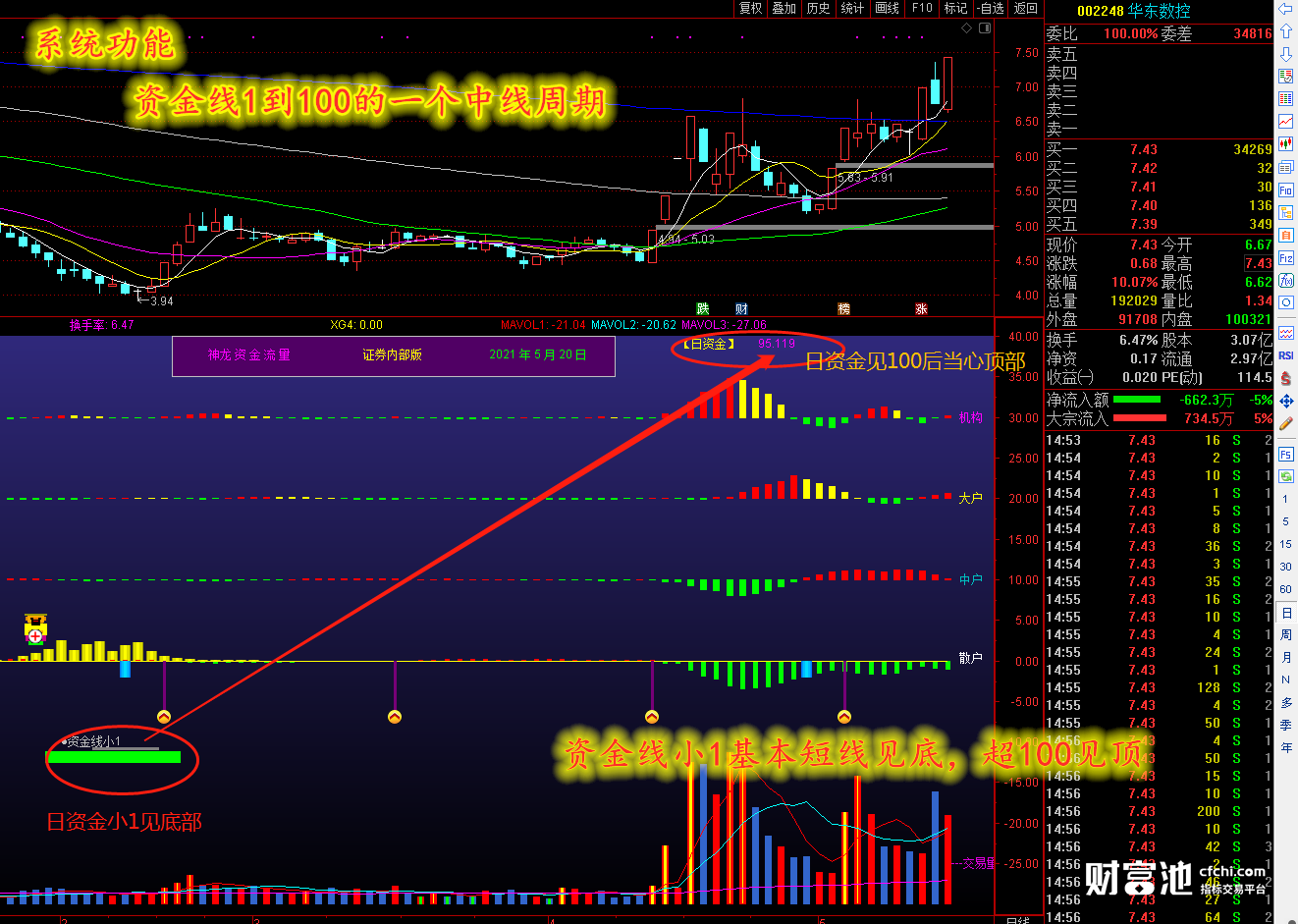Image resolution: width=1298 pixels, height=924 pixels.
Task: Select the 月 monthly period
Action: pos(1285,658)
